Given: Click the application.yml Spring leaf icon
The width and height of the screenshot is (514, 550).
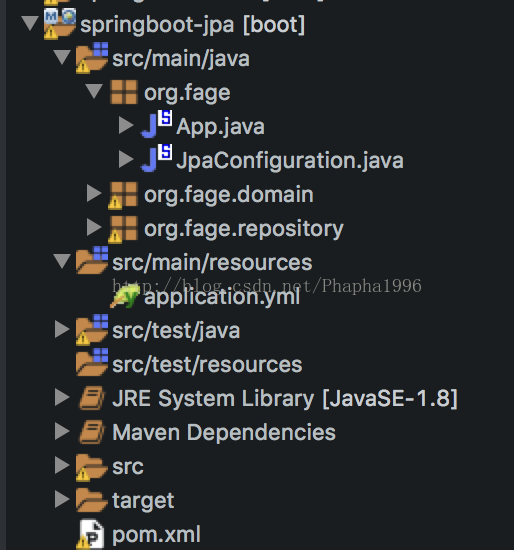Looking at the screenshot, I should (125, 296).
